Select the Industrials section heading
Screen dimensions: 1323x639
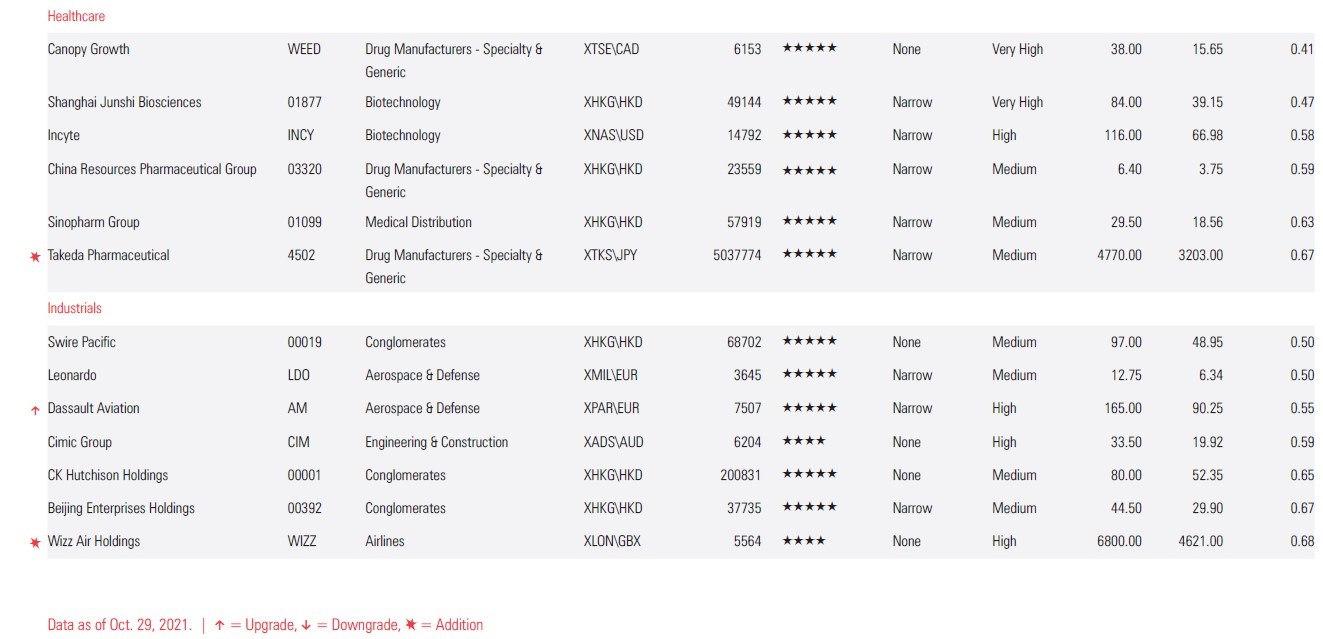[x=74, y=308]
